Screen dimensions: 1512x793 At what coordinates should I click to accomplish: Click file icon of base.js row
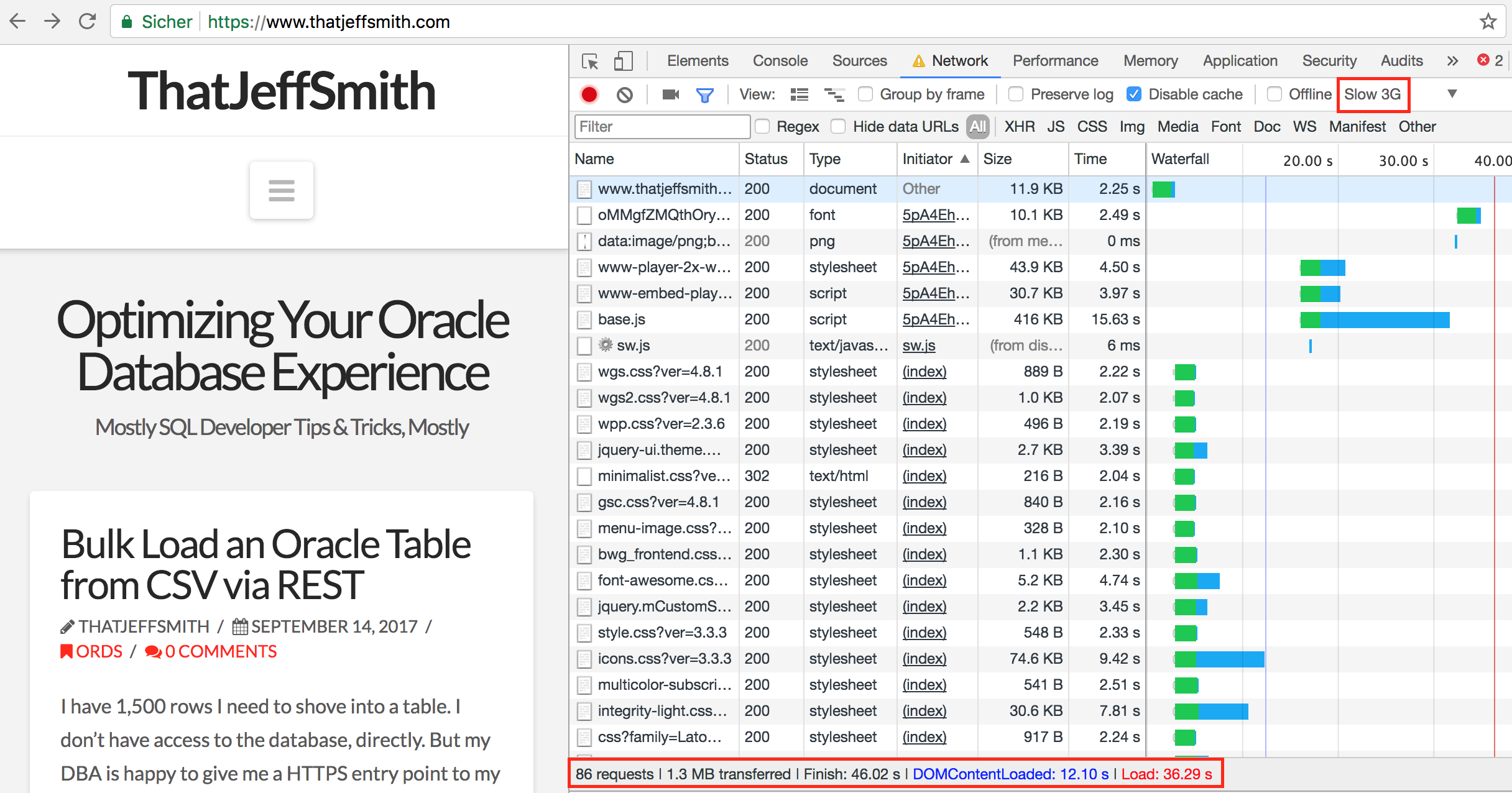point(584,319)
